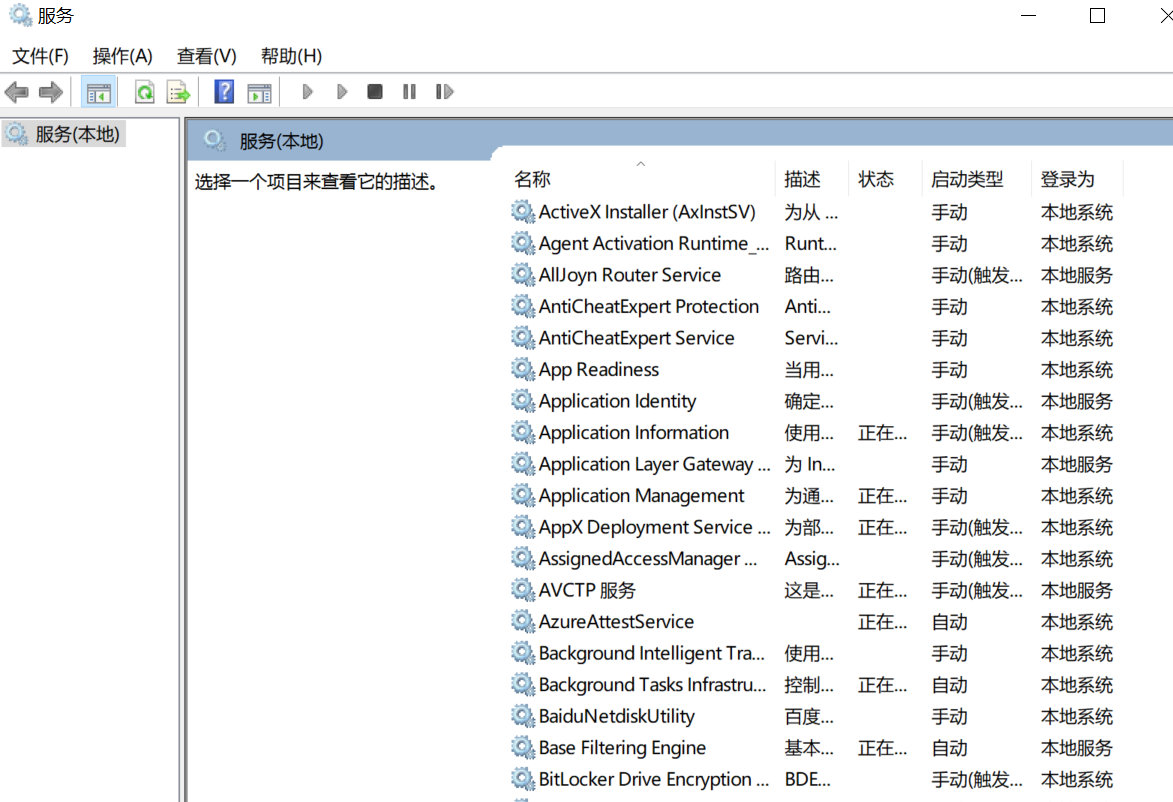The height and width of the screenshot is (802, 1173).
Task: Sort by the 登录为 column header
Action: [1077, 180]
